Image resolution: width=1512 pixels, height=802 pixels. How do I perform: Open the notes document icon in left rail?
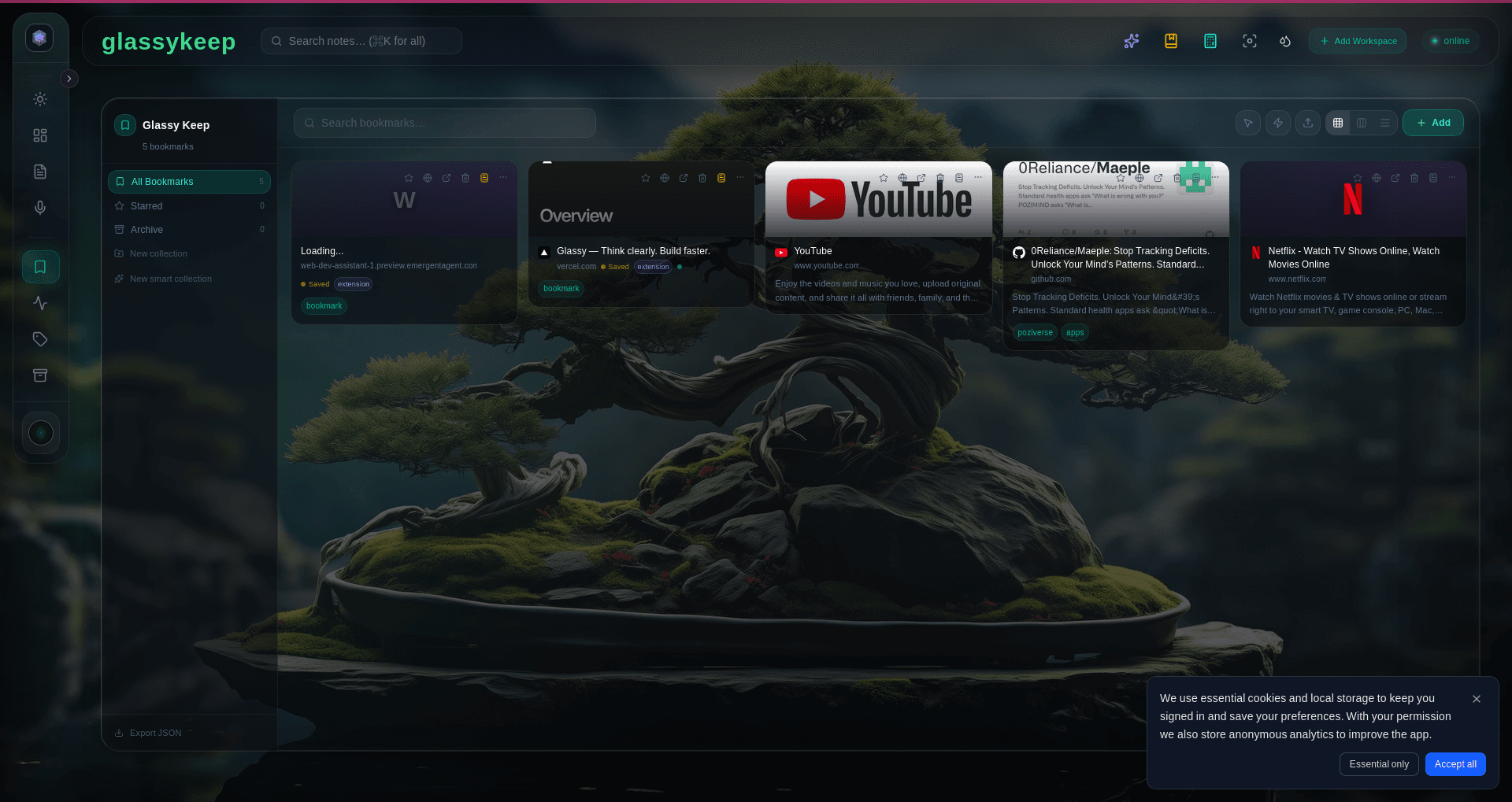(40, 172)
